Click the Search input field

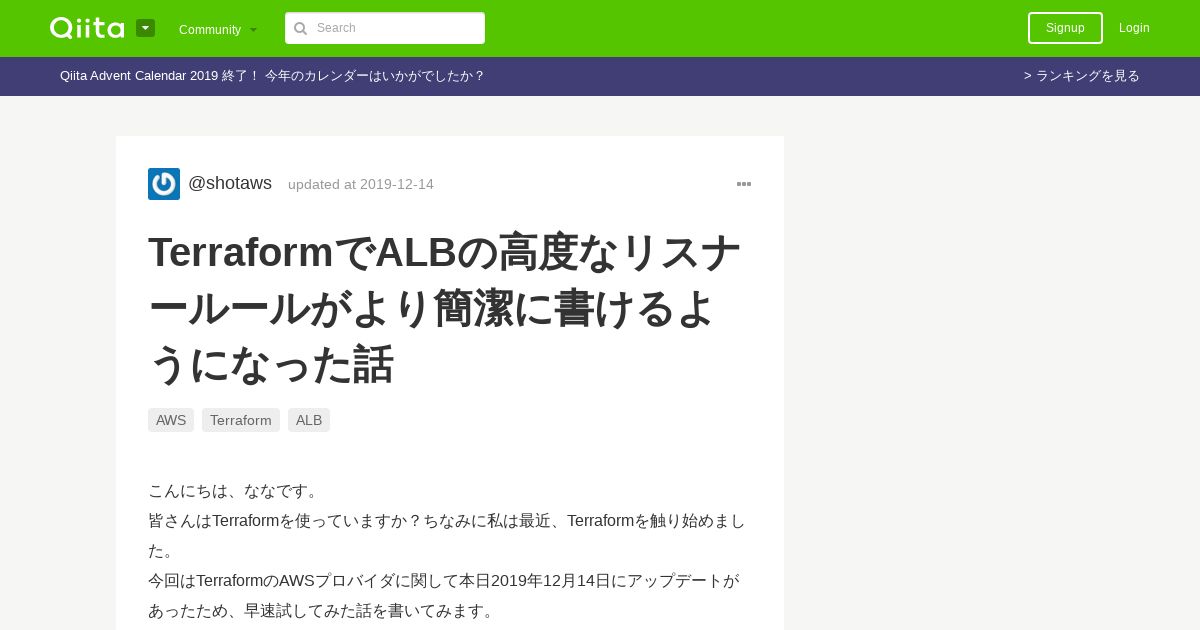coord(385,28)
